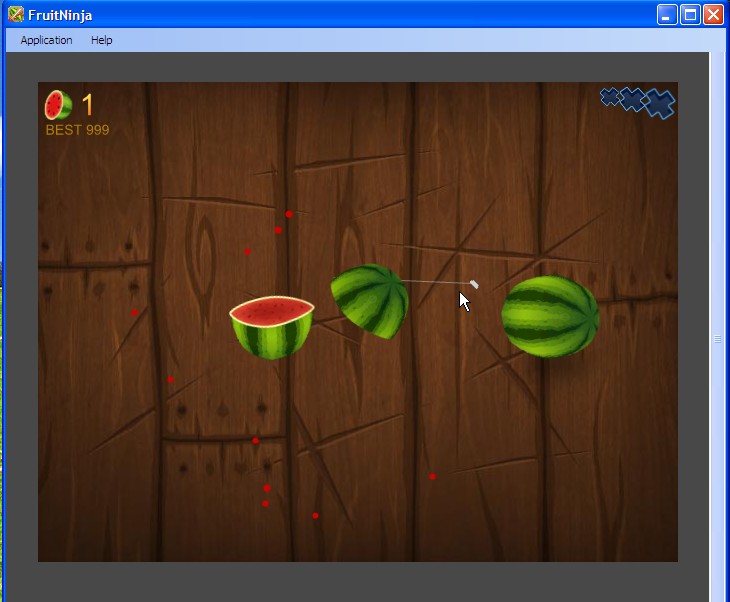Click the red-fleshed watermelon half
The image size is (730, 602).
(x=272, y=327)
